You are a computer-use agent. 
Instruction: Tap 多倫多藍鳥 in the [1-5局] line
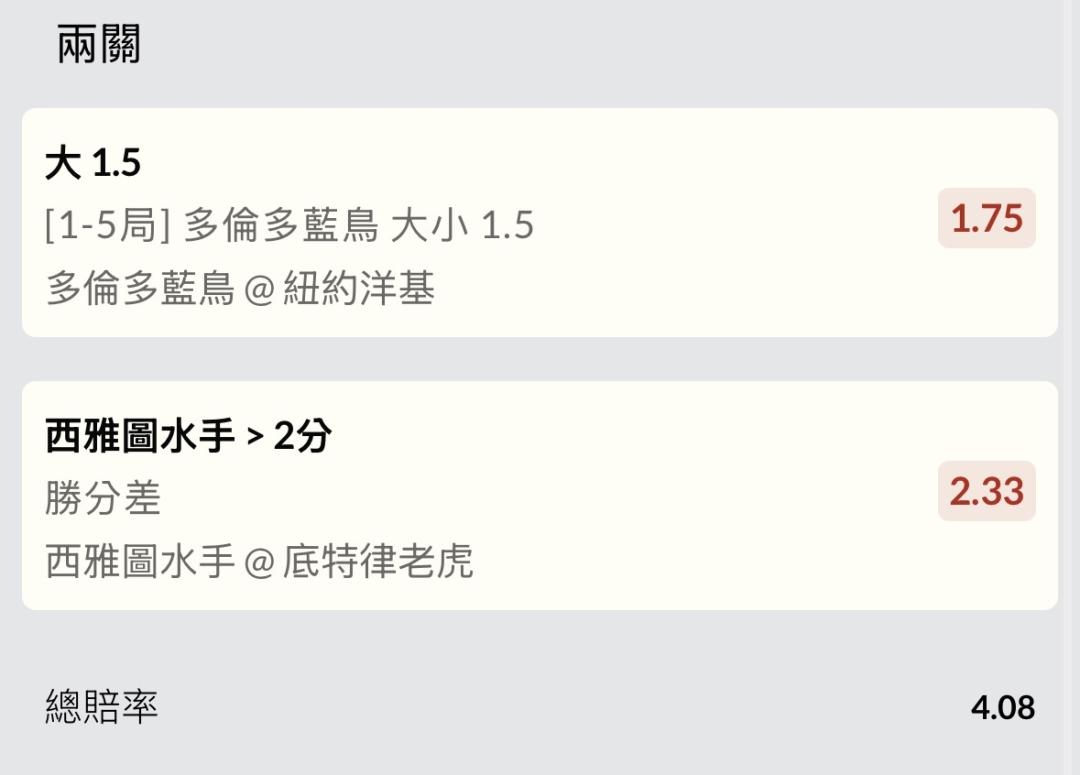coord(280,226)
